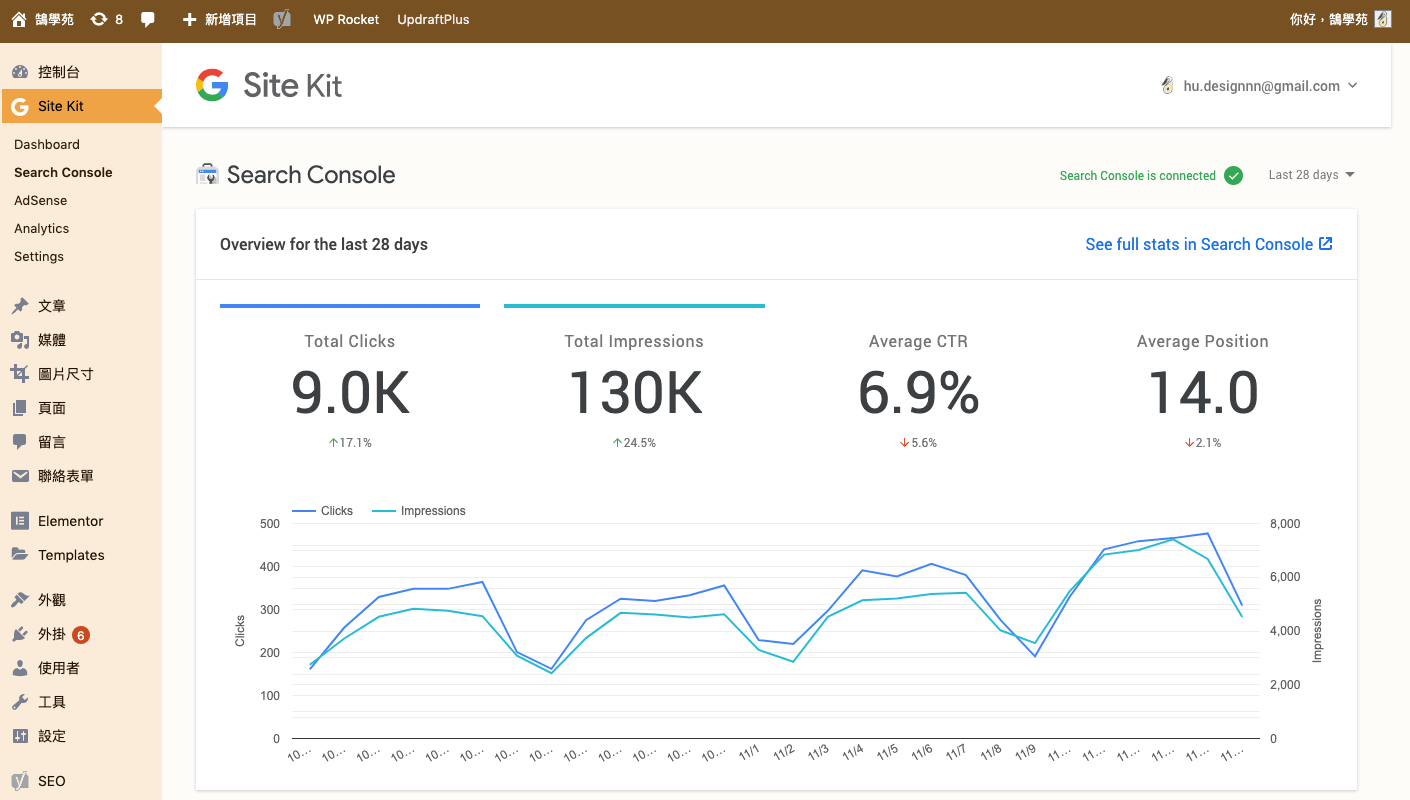Viewport: 1410px width, 800px height.
Task: Select the Total Impressions metric tab
Action: pos(634,378)
